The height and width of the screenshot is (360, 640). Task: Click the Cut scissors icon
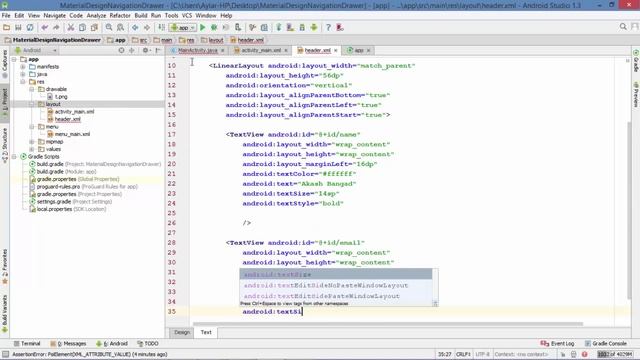tap(71, 27)
